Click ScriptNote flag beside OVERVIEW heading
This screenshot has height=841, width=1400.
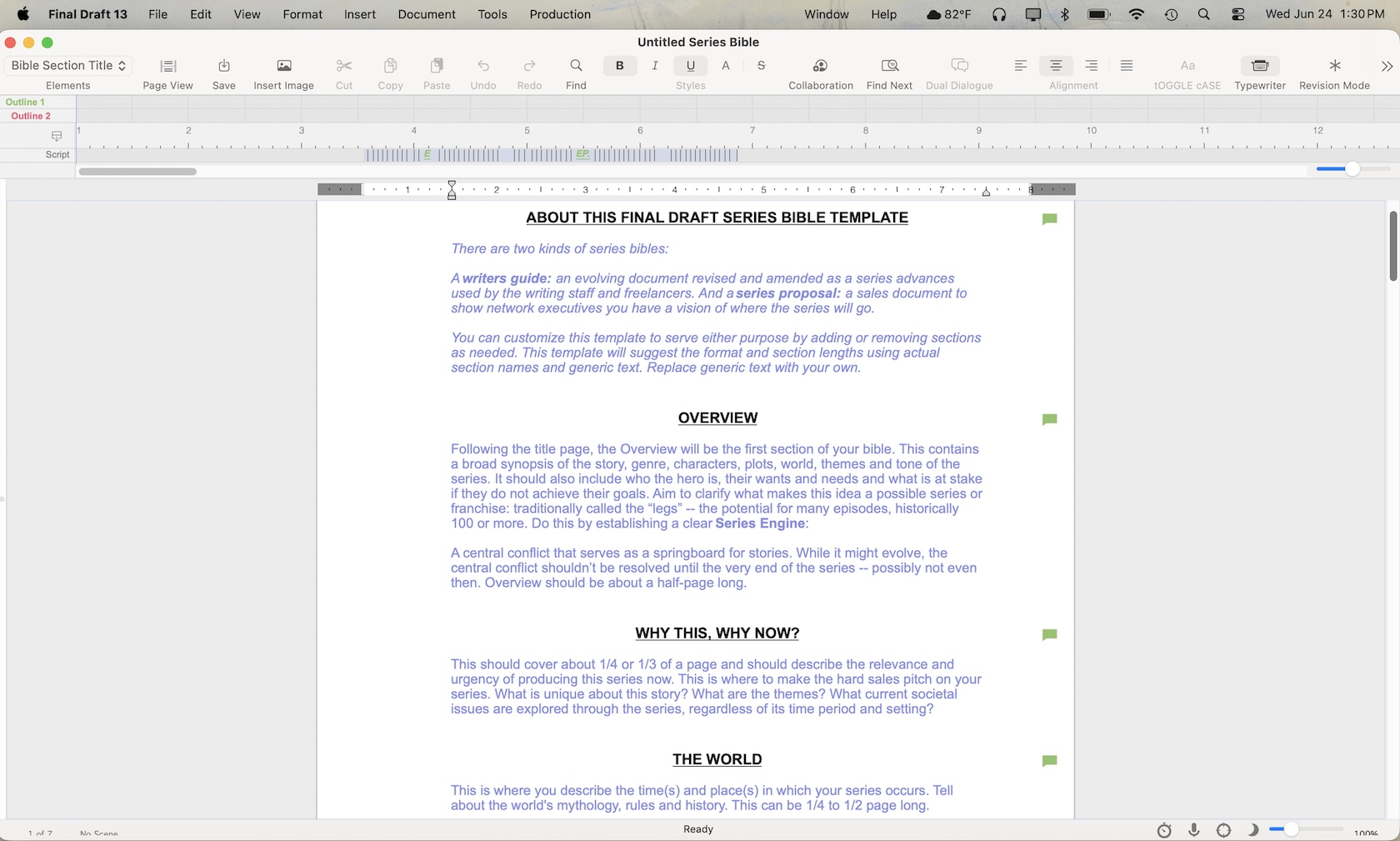1049,419
